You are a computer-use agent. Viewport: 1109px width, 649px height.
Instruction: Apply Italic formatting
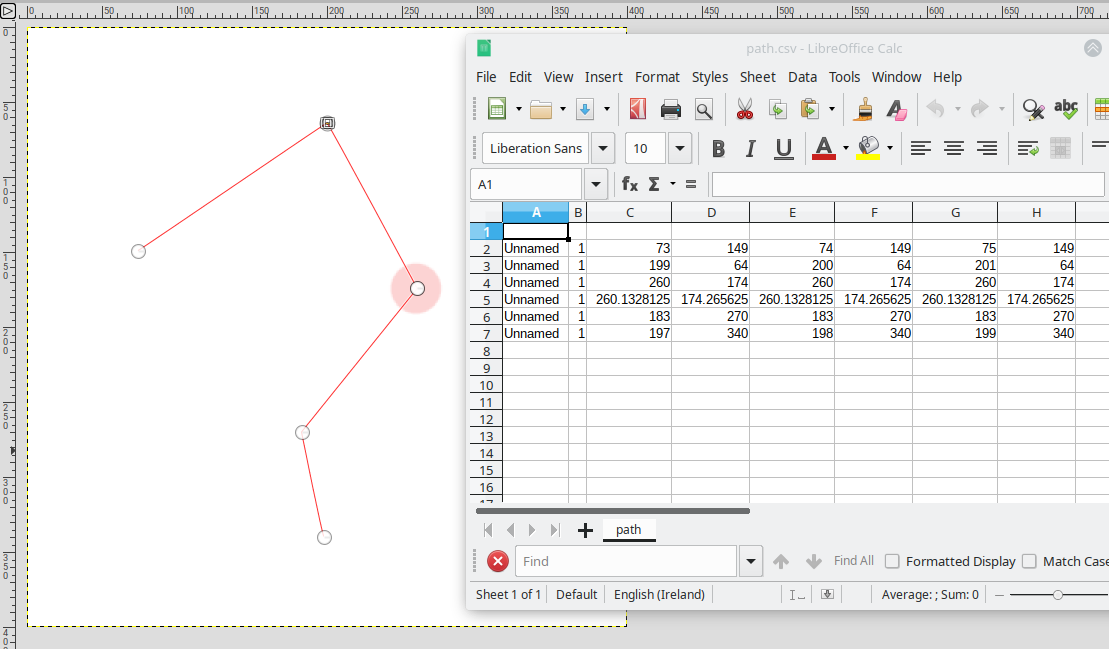pos(750,148)
